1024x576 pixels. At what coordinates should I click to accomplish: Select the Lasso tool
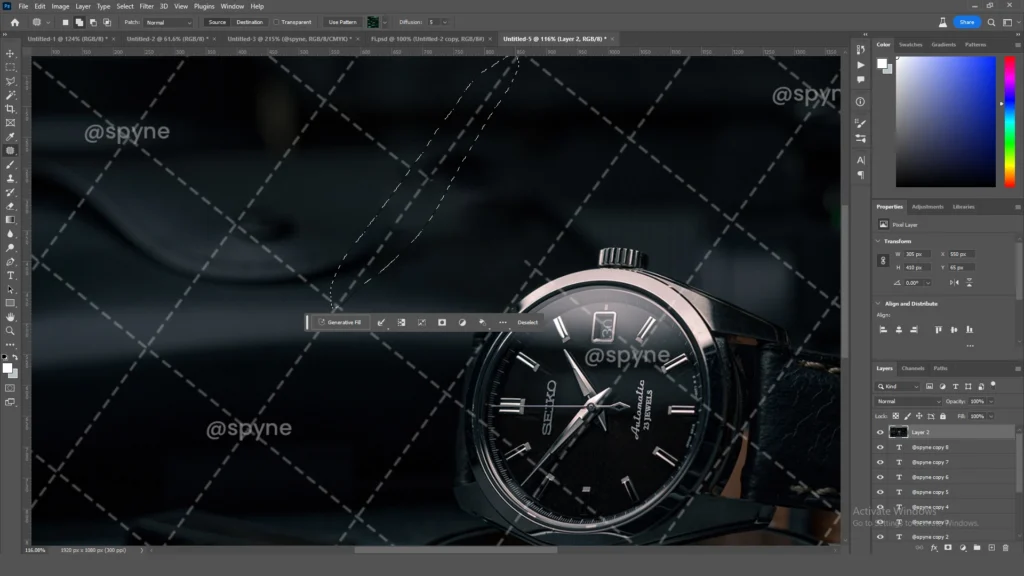10,81
